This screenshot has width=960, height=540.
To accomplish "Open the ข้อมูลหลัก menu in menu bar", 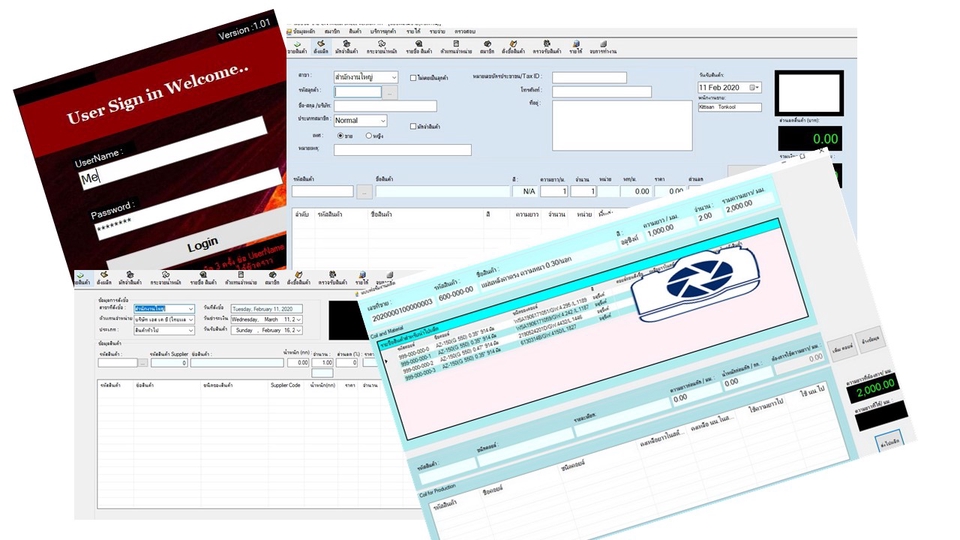I will [304, 31].
